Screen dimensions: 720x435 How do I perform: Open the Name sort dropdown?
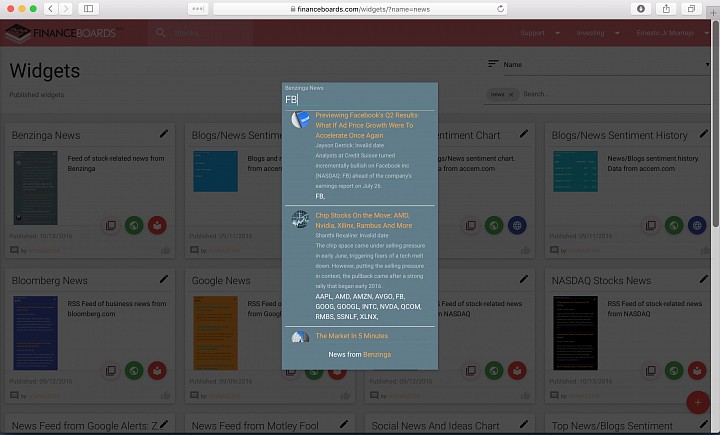tap(606, 65)
